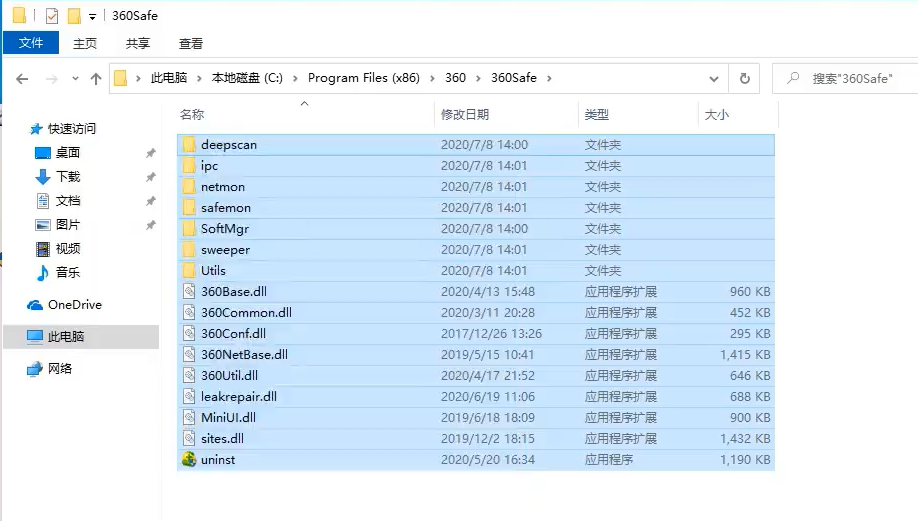Image resolution: width=918 pixels, height=521 pixels.
Task: Select the uninst application icon
Action: point(189,460)
